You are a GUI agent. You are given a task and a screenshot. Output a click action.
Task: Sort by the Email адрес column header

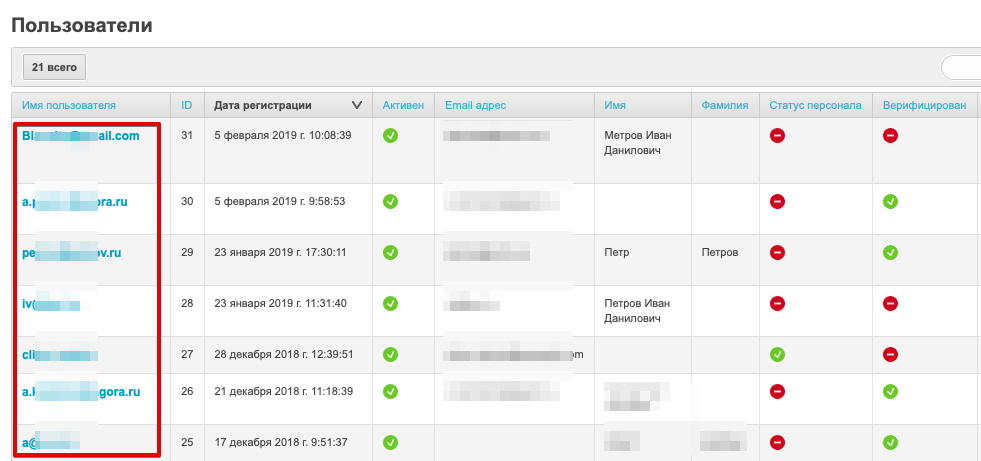point(475,105)
